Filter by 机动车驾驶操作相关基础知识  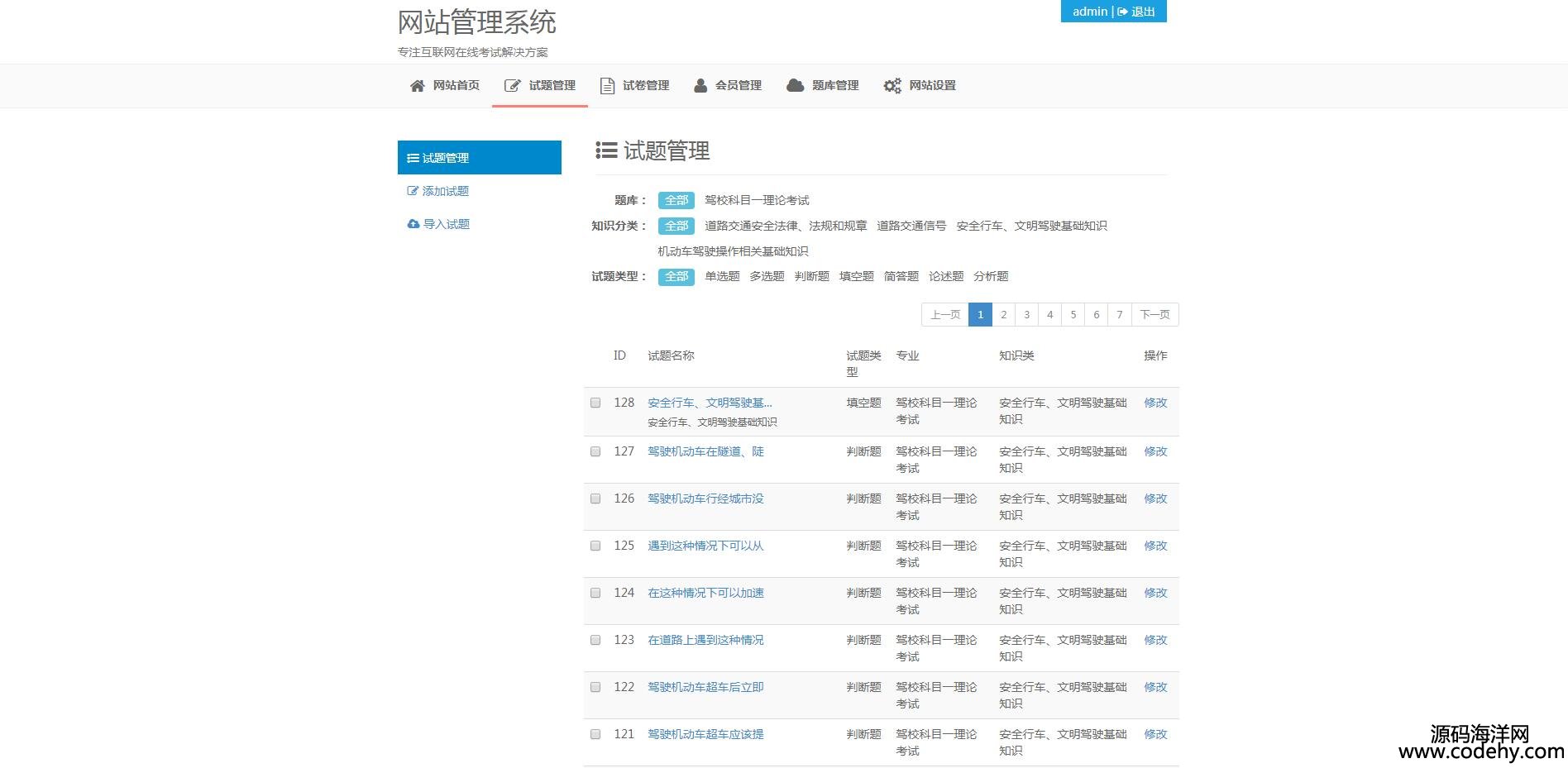[733, 251]
